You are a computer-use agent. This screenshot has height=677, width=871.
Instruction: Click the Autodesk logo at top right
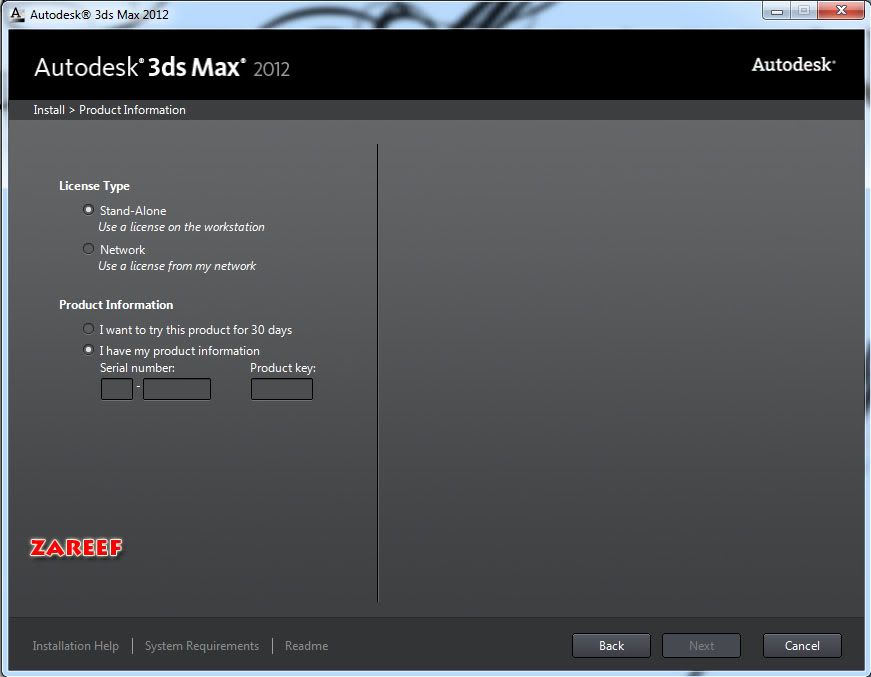point(793,64)
